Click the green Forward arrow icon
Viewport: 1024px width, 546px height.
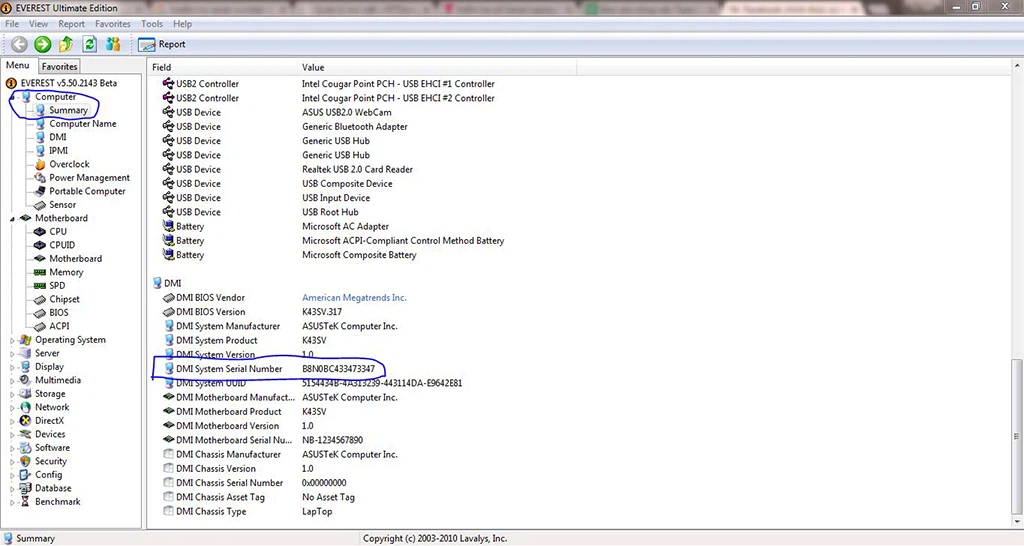pyautogui.click(x=42, y=44)
